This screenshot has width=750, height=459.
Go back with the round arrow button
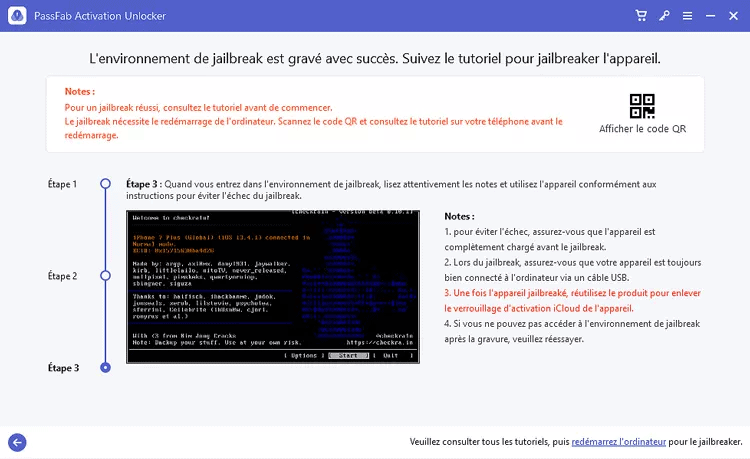tap(17, 442)
